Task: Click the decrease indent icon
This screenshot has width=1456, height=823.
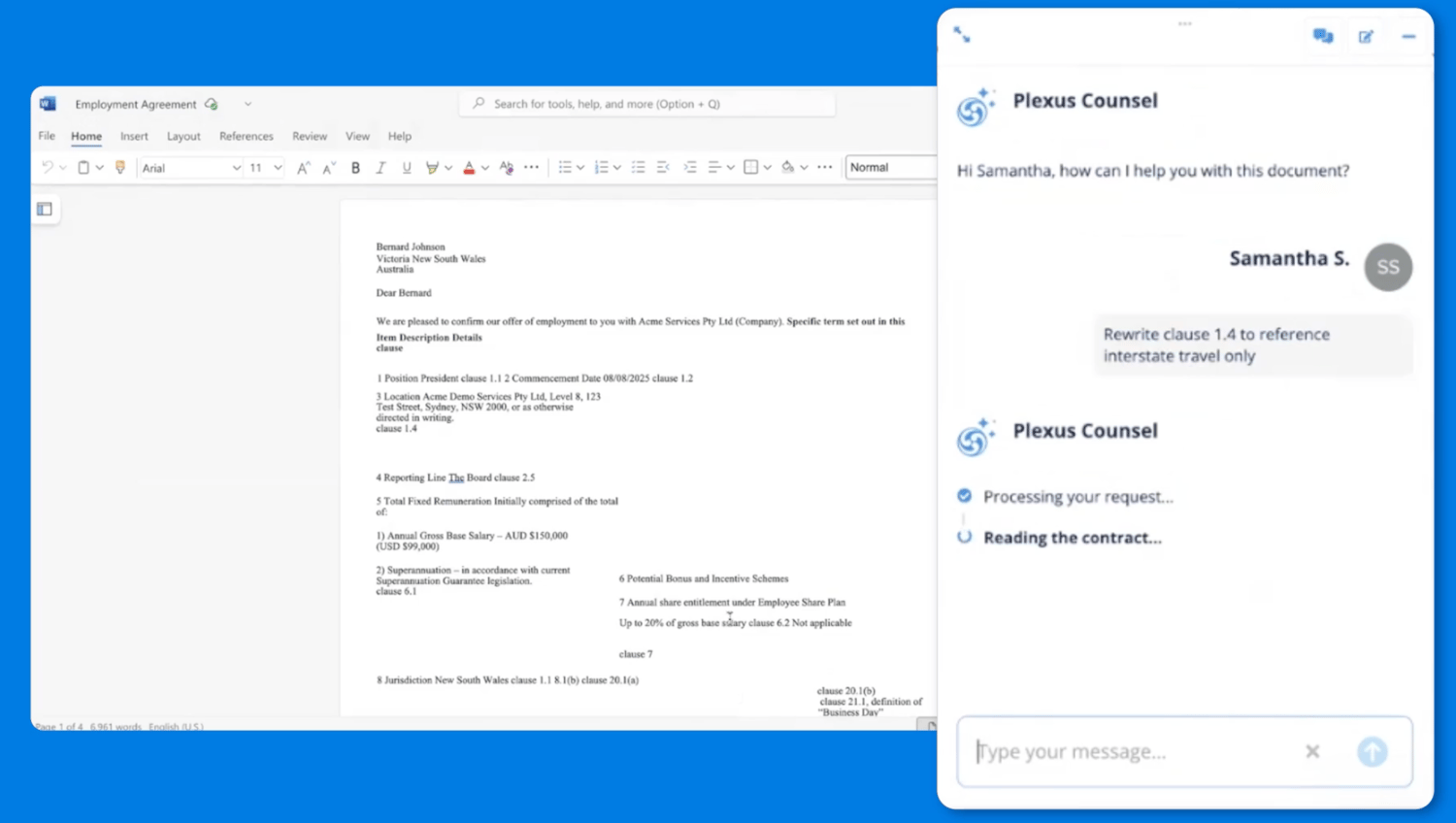Action: (664, 168)
